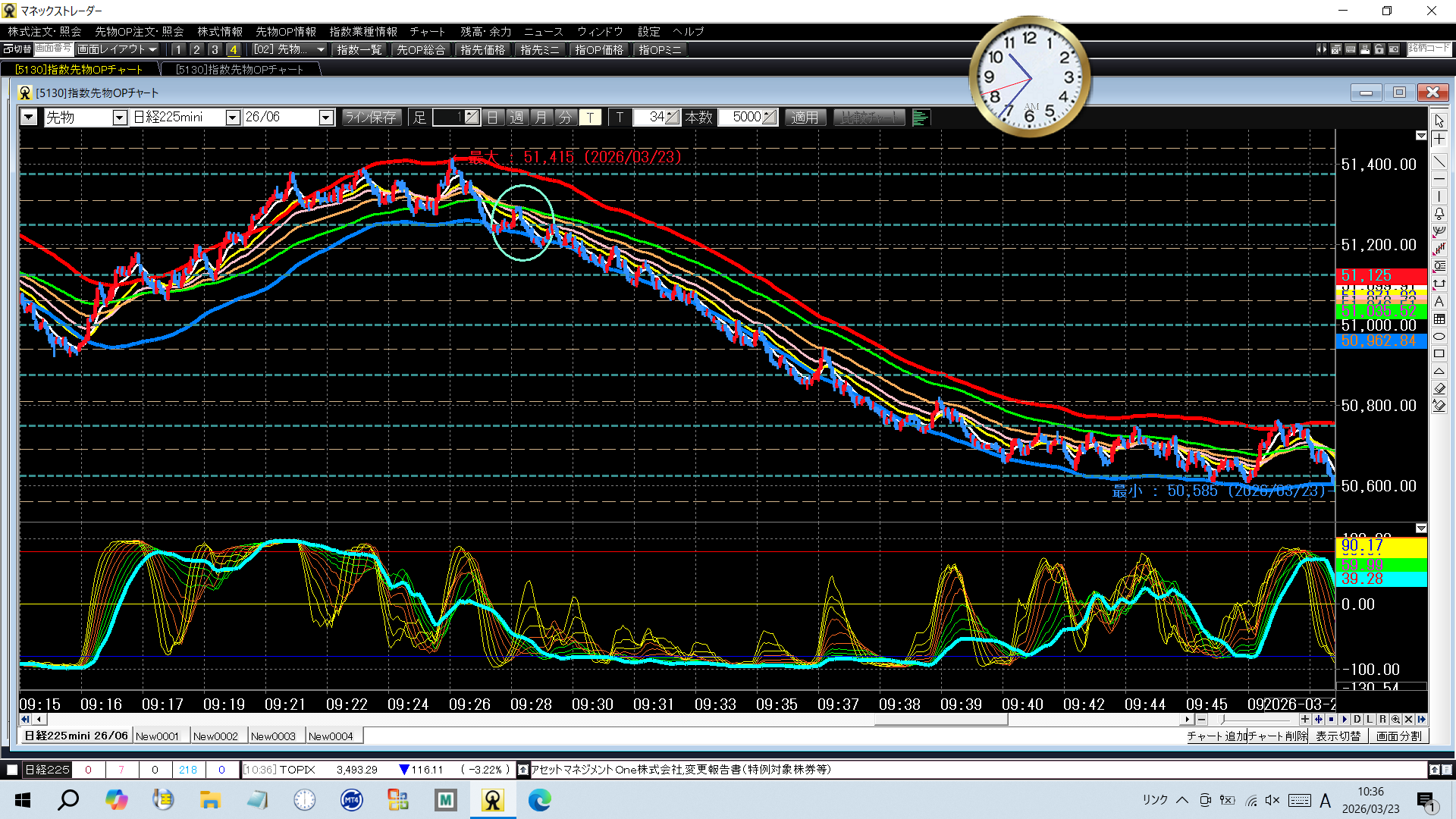Toggle the daily 日 timeframe button
Screen dimensions: 1456x819
pyautogui.click(x=493, y=118)
